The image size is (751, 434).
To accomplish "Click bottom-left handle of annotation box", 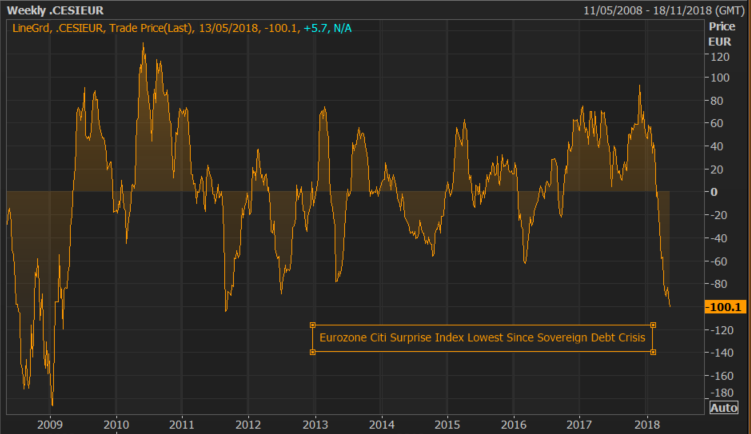I will pyautogui.click(x=313, y=352).
